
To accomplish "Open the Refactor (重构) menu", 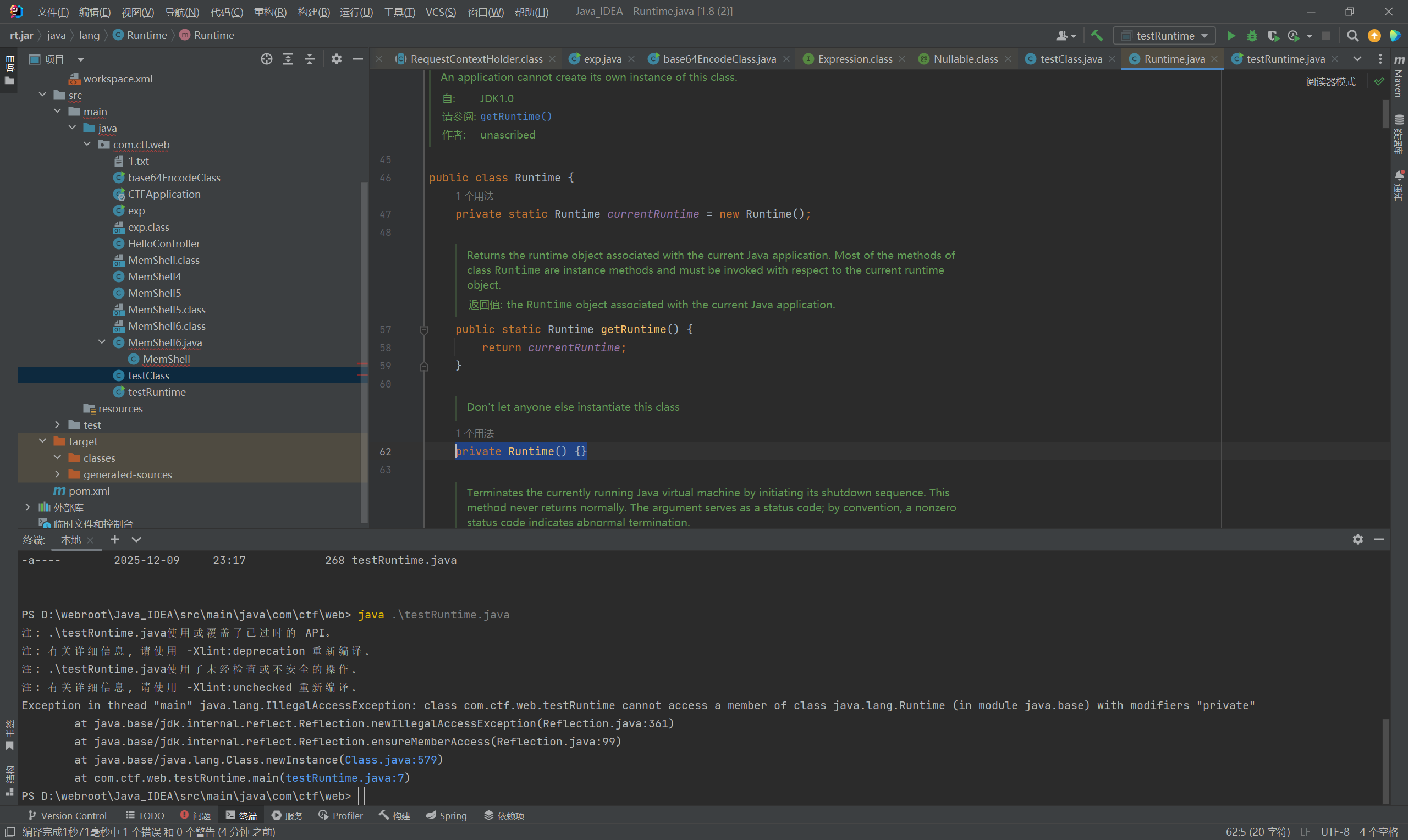I will point(270,12).
